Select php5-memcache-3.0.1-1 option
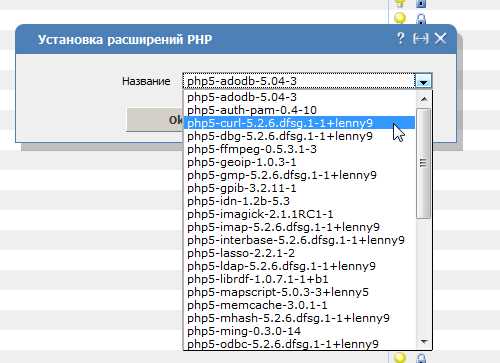 [x=299, y=305]
